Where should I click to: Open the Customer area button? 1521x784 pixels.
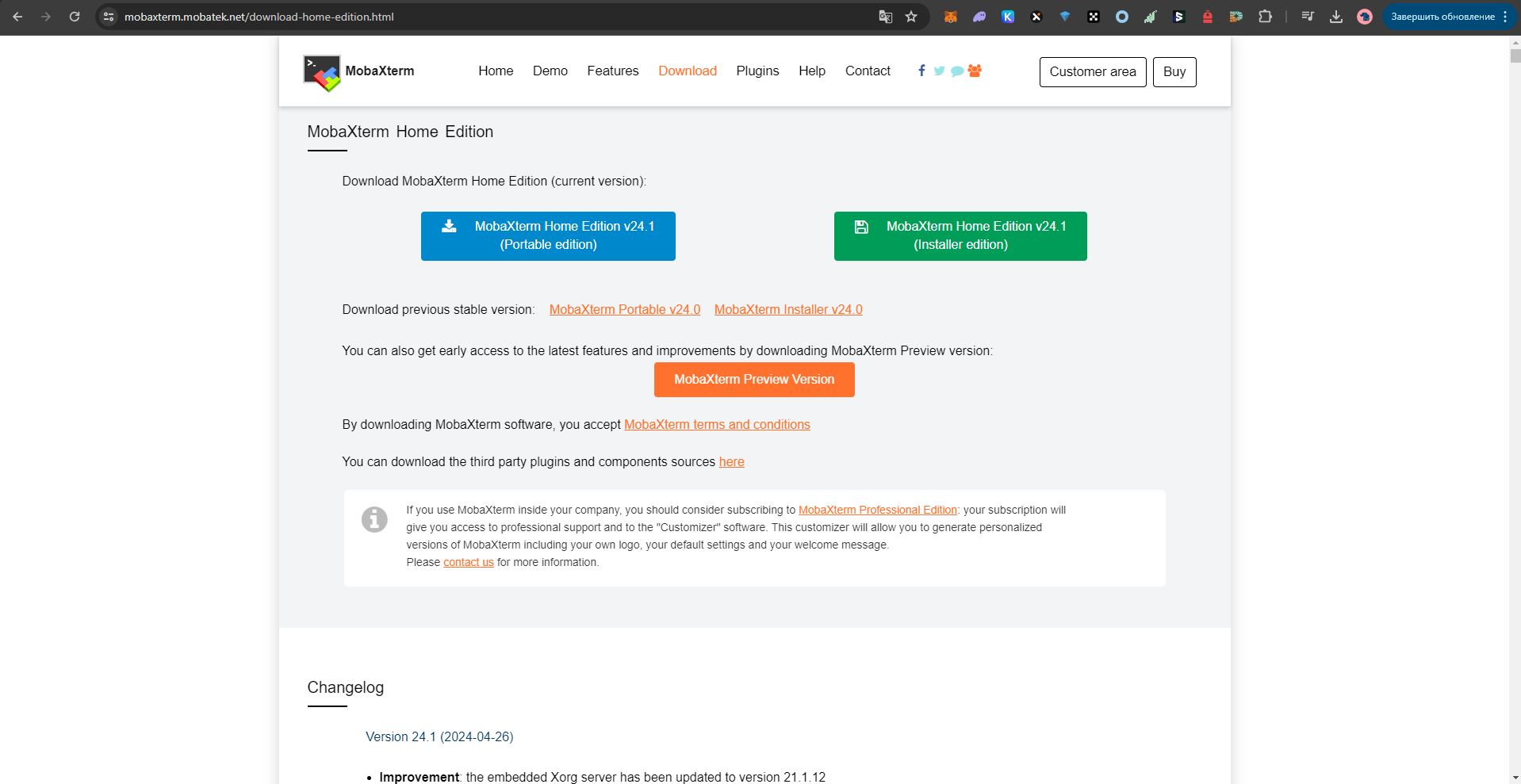(x=1093, y=72)
